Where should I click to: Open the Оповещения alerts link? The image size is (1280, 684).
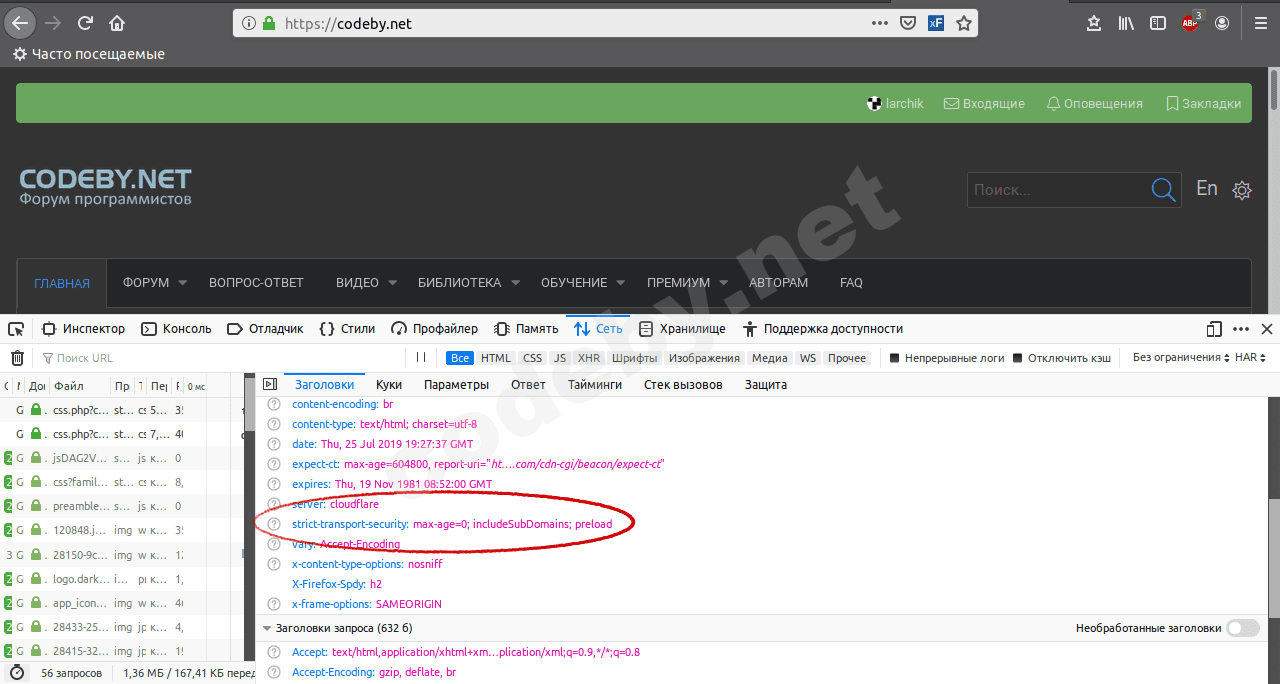(1094, 103)
